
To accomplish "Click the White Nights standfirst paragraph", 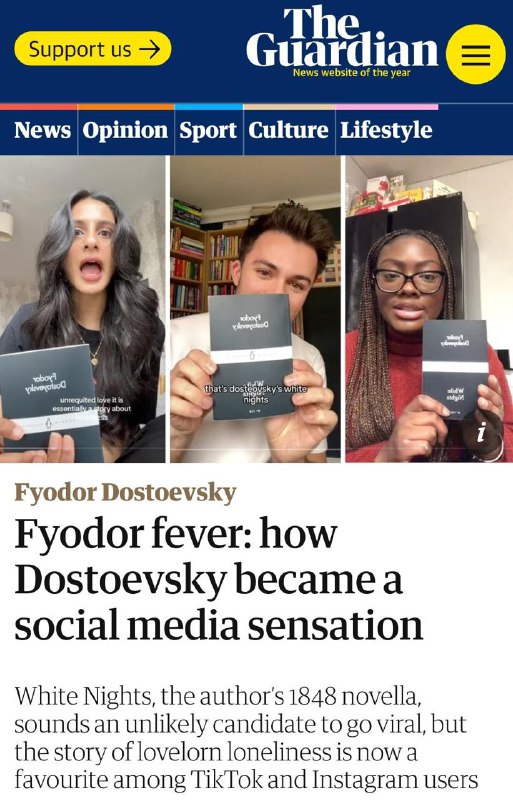I will [x=246, y=738].
